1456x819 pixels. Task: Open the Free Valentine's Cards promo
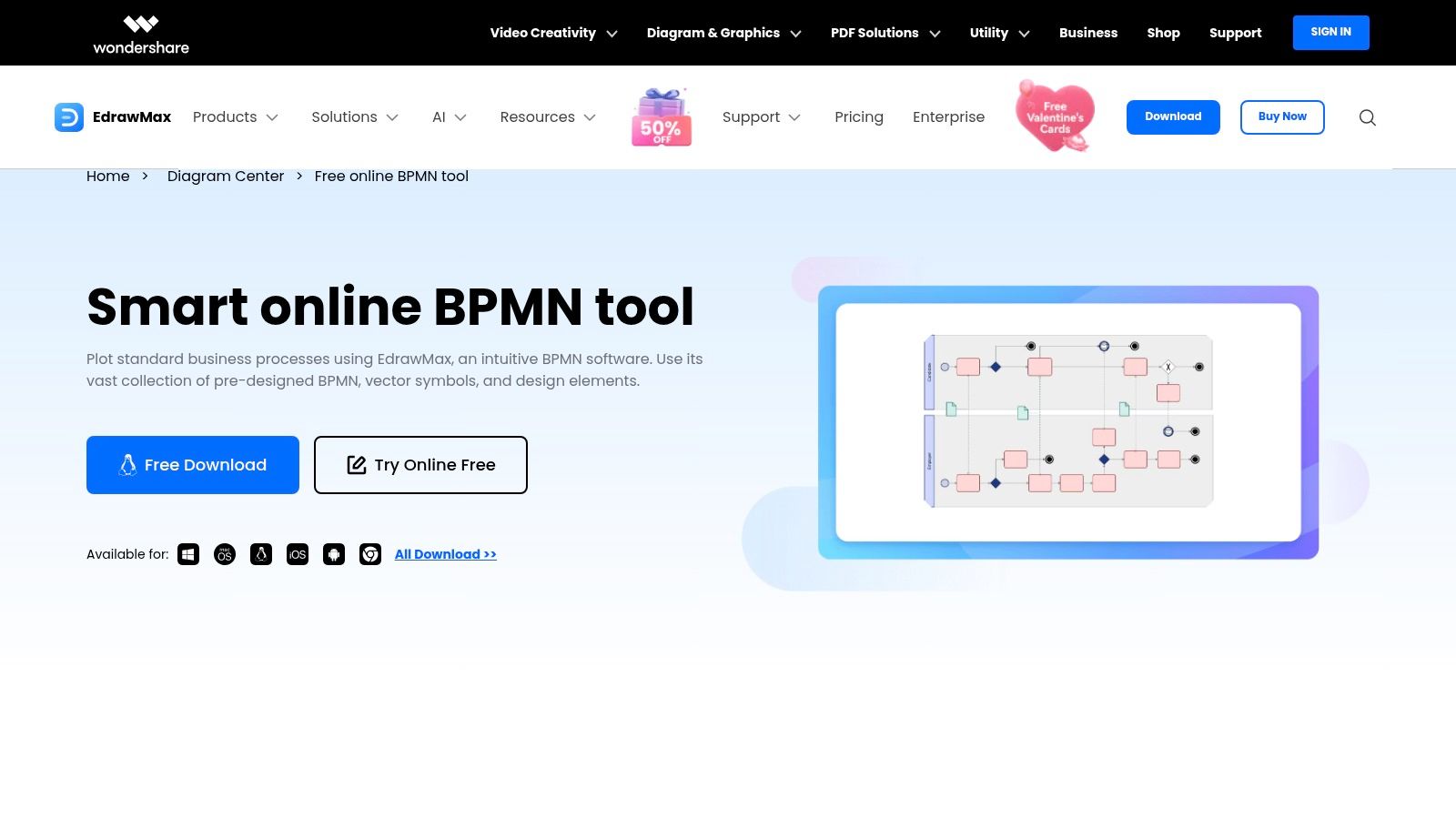[x=1054, y=116]
